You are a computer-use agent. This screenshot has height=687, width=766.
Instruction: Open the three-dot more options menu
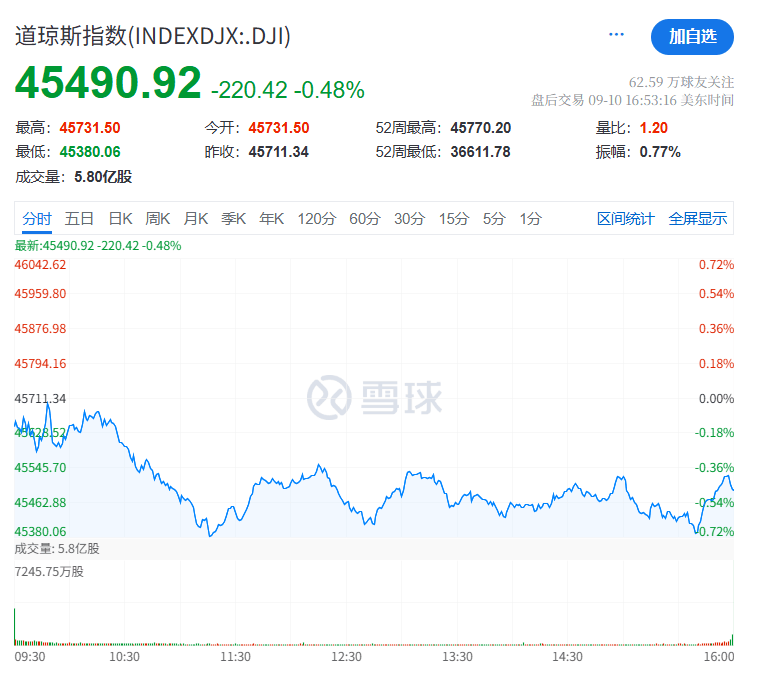click(x=616, y=34)
